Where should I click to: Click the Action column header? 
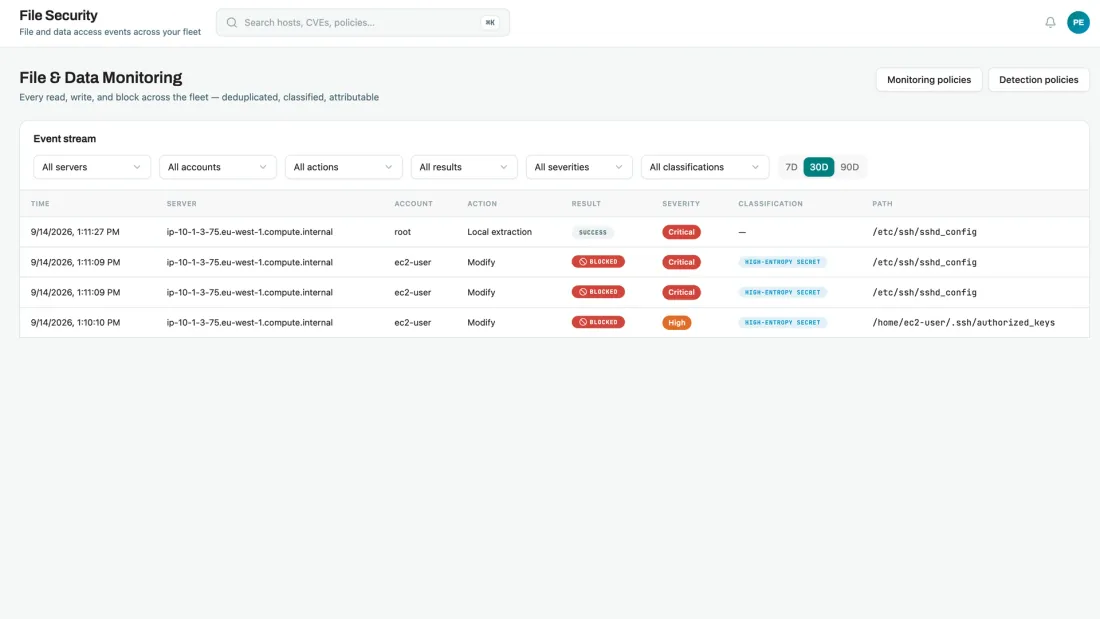click(x=482, y=204)
